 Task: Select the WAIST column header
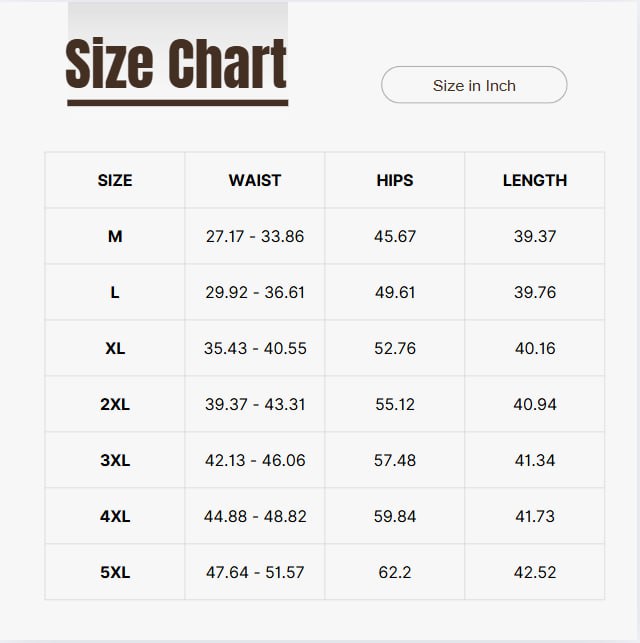pyautogui.click(x=255, y=181)
